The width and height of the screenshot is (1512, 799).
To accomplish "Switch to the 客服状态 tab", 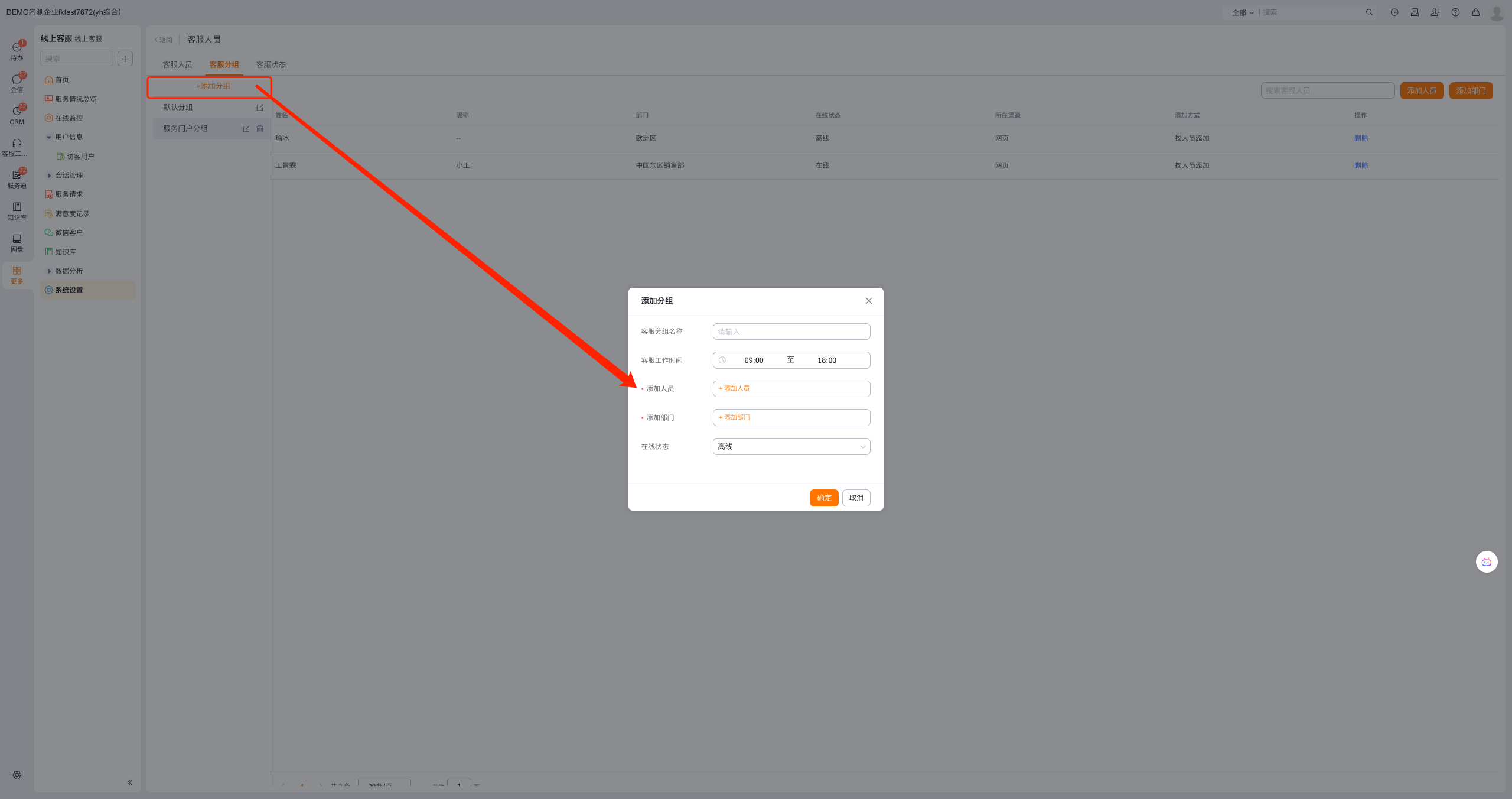I will tap(271, 65).
